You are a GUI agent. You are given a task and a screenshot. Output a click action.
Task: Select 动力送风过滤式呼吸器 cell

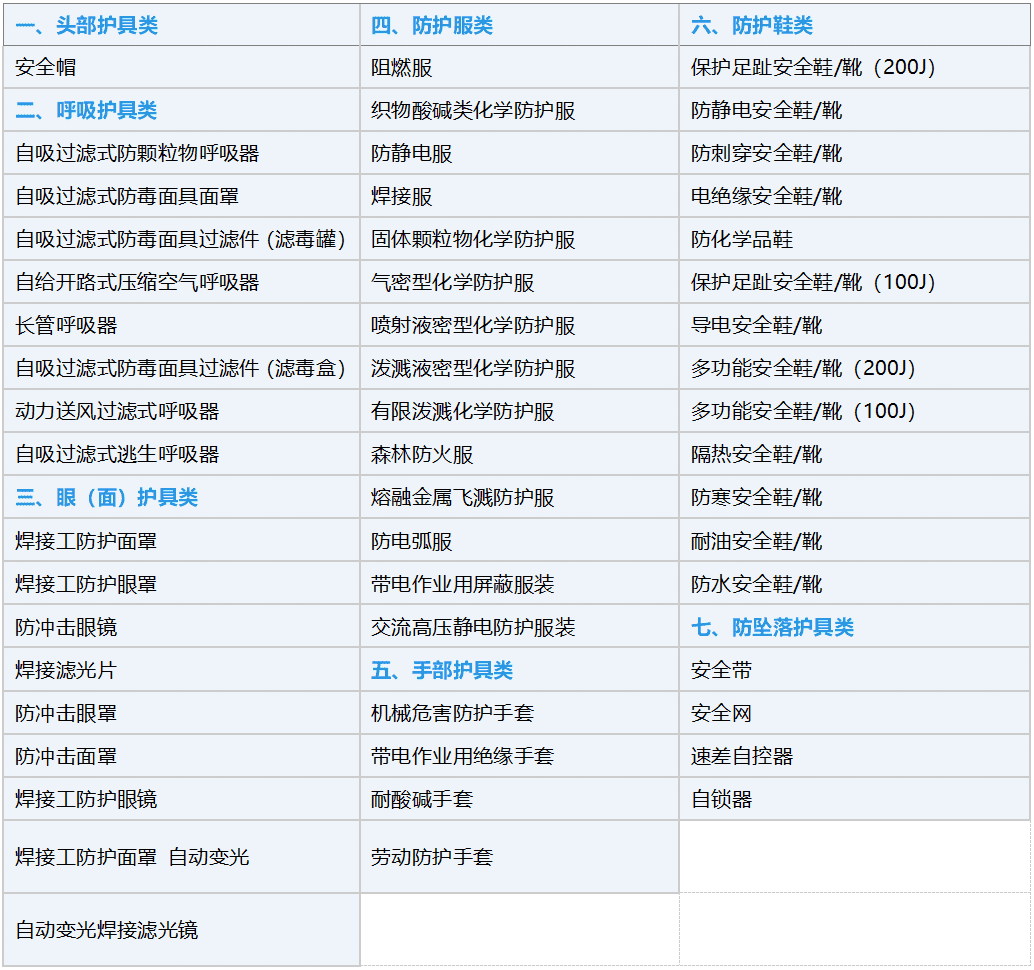click(181, 411)
